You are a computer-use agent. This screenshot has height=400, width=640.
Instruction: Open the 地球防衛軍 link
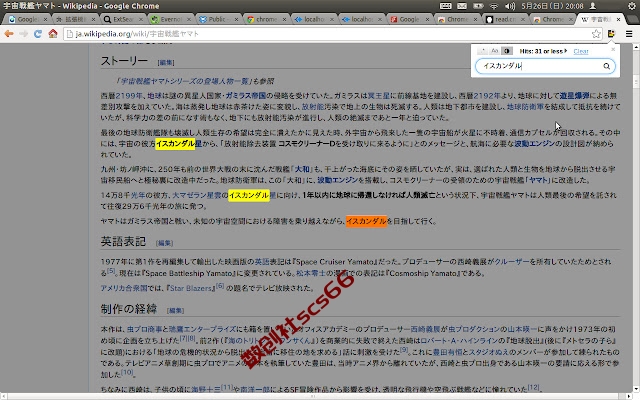tap(525, 107)
